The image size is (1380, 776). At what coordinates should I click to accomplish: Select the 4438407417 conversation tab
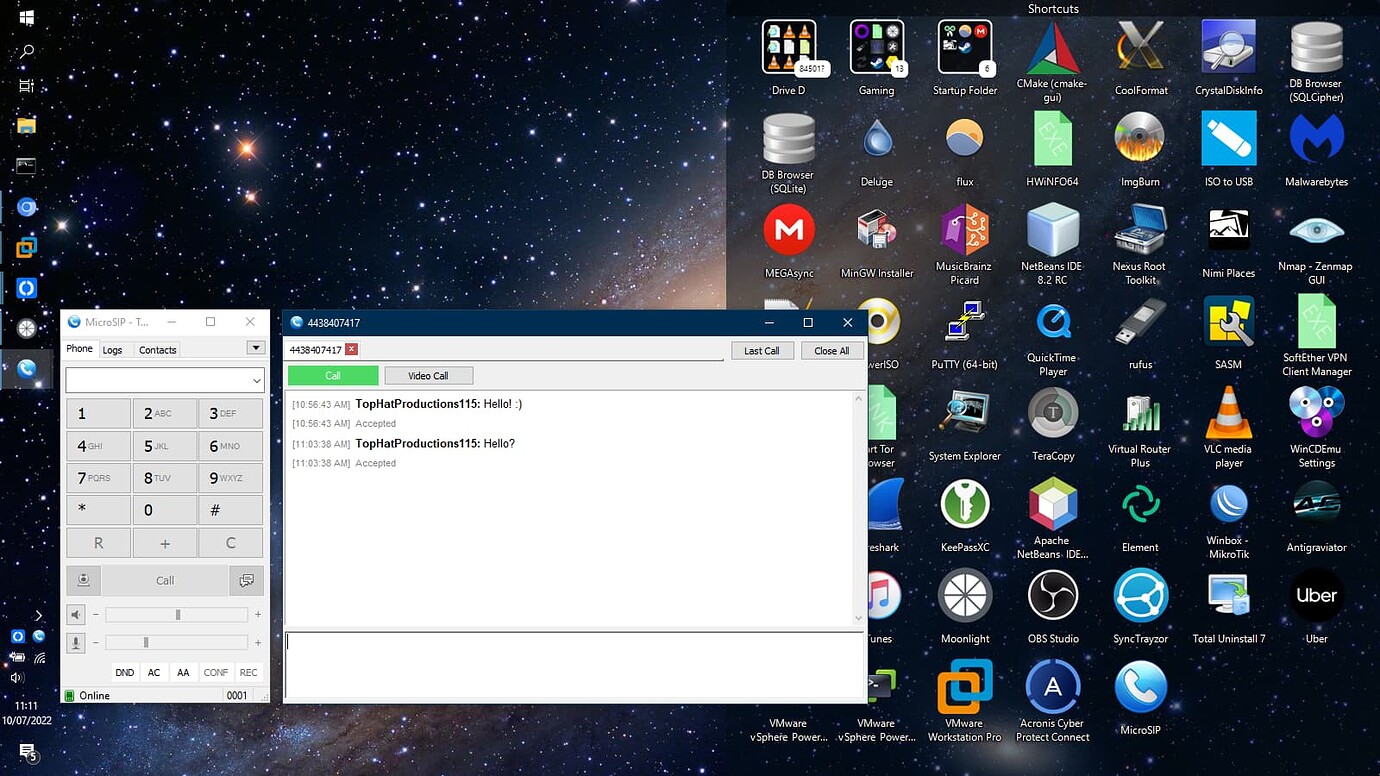(x=315, y=350)
